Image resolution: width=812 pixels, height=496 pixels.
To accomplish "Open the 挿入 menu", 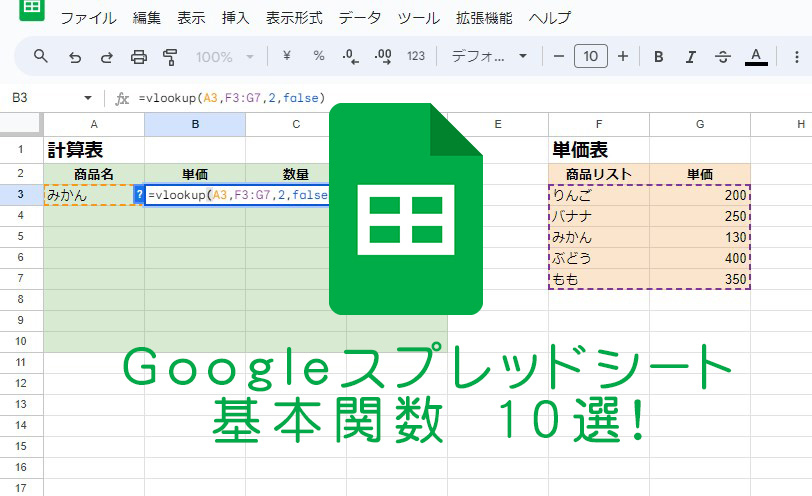I will point(236,18).
